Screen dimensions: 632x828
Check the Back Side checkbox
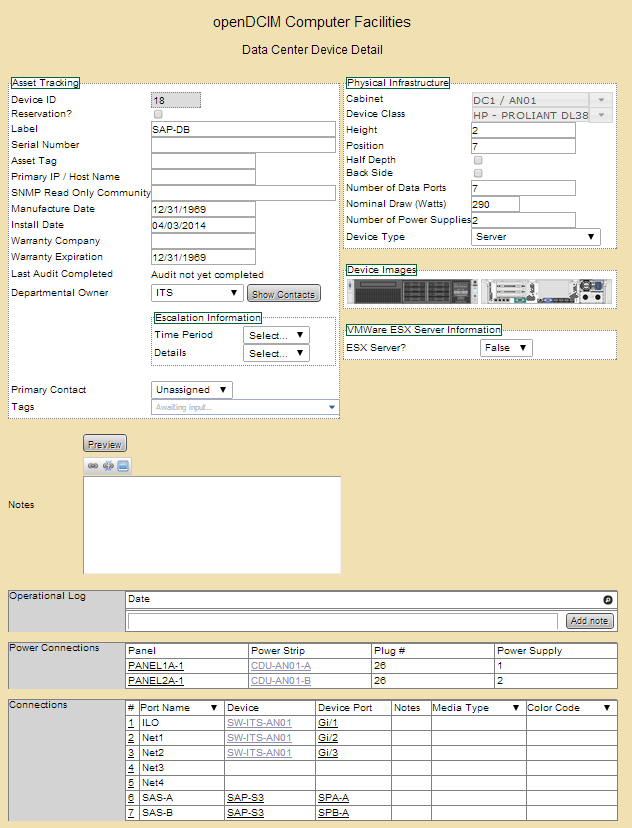478,173
